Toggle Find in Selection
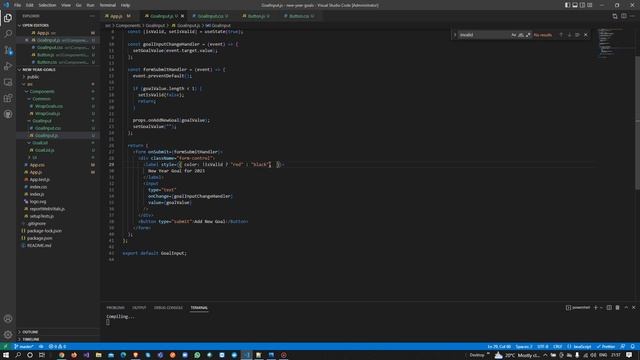The image size is (640, 360). 578,35
